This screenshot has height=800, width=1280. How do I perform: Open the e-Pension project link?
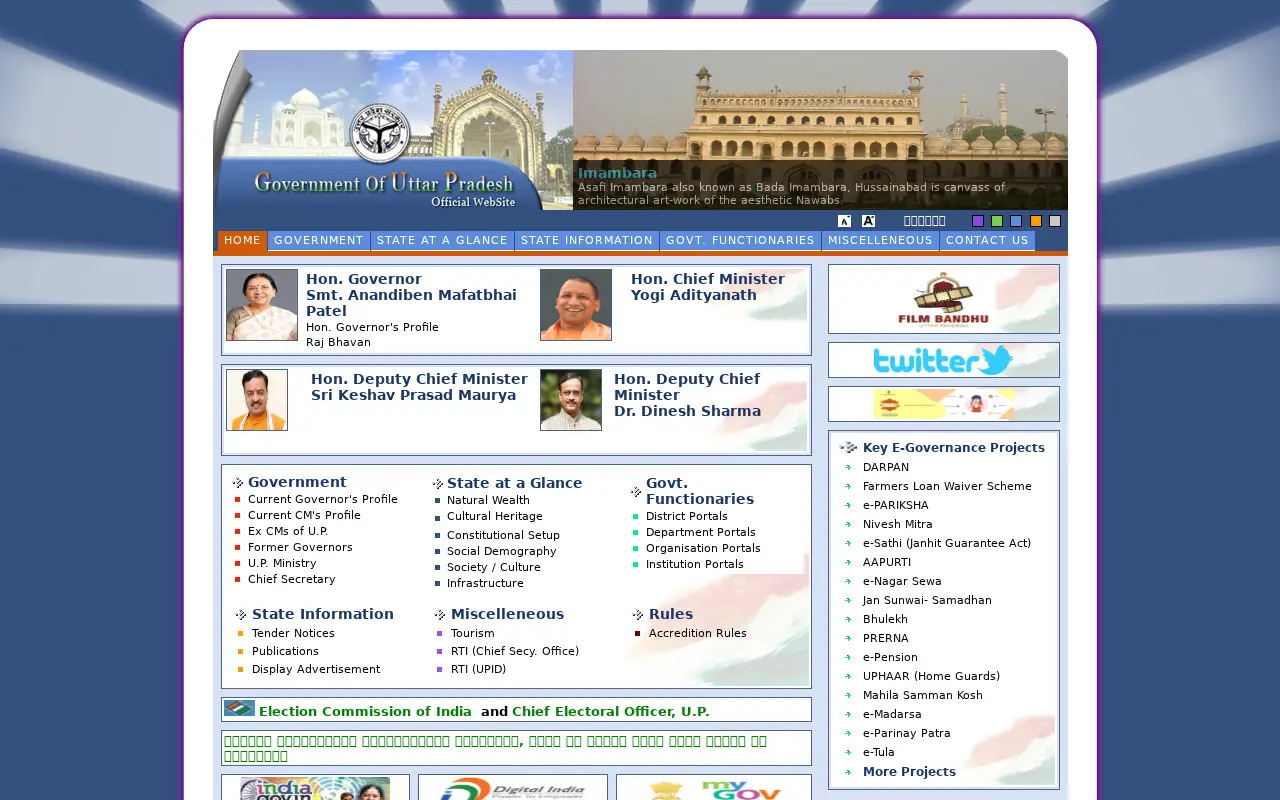(890, 657)
